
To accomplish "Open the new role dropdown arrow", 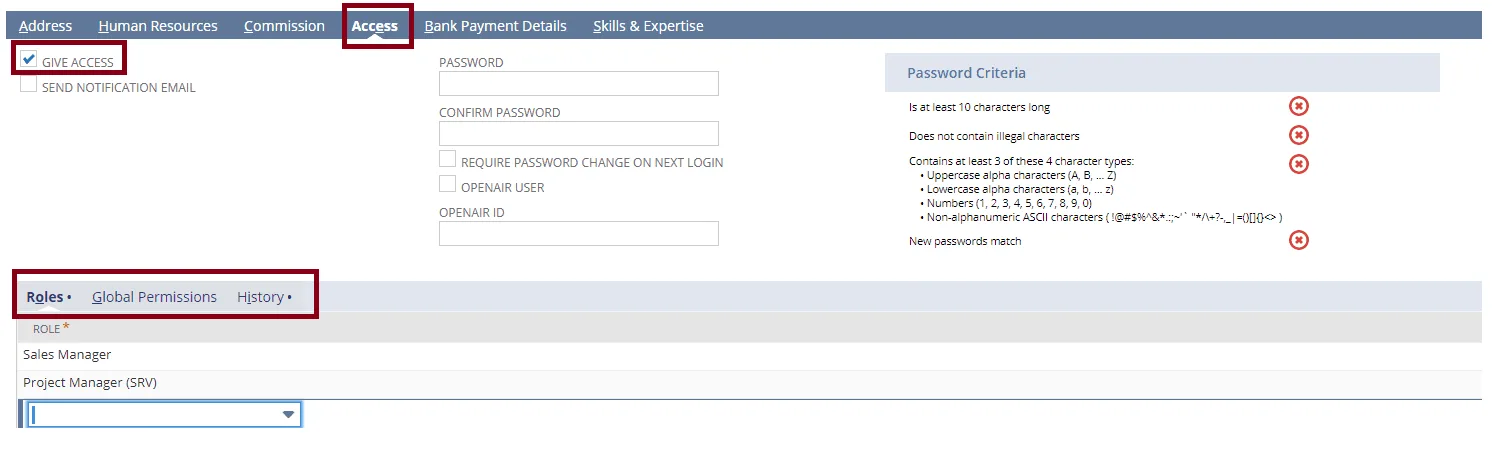I will [x=288, y=414].
